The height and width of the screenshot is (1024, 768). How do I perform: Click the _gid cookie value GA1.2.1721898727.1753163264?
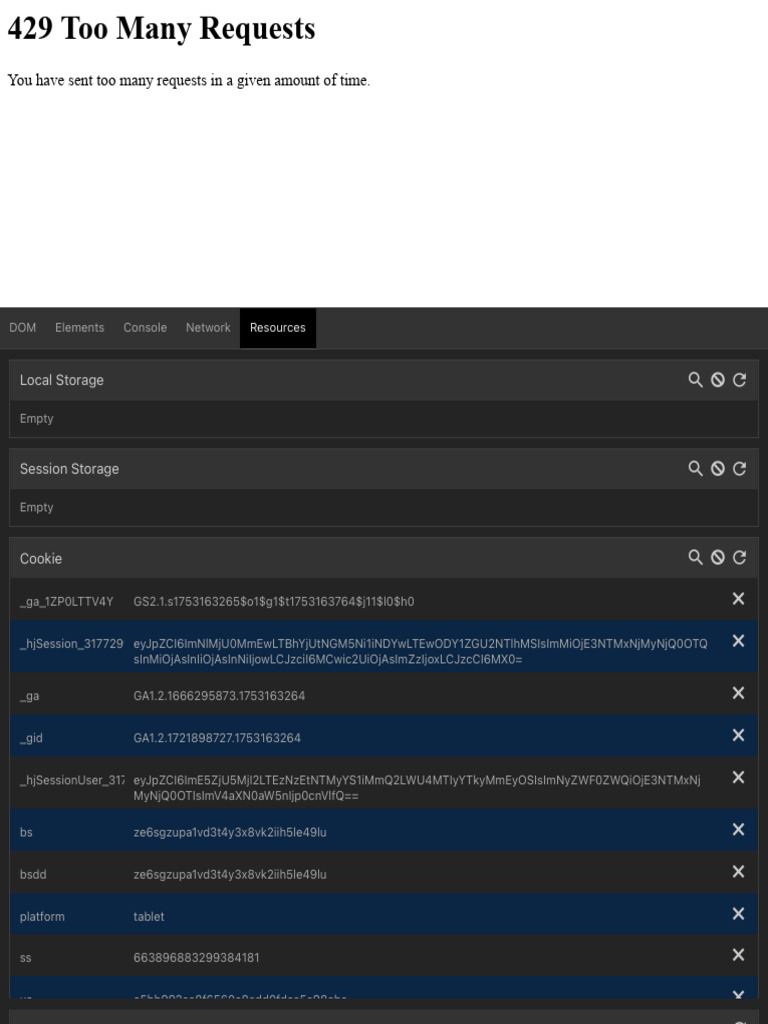coord(217,738)
